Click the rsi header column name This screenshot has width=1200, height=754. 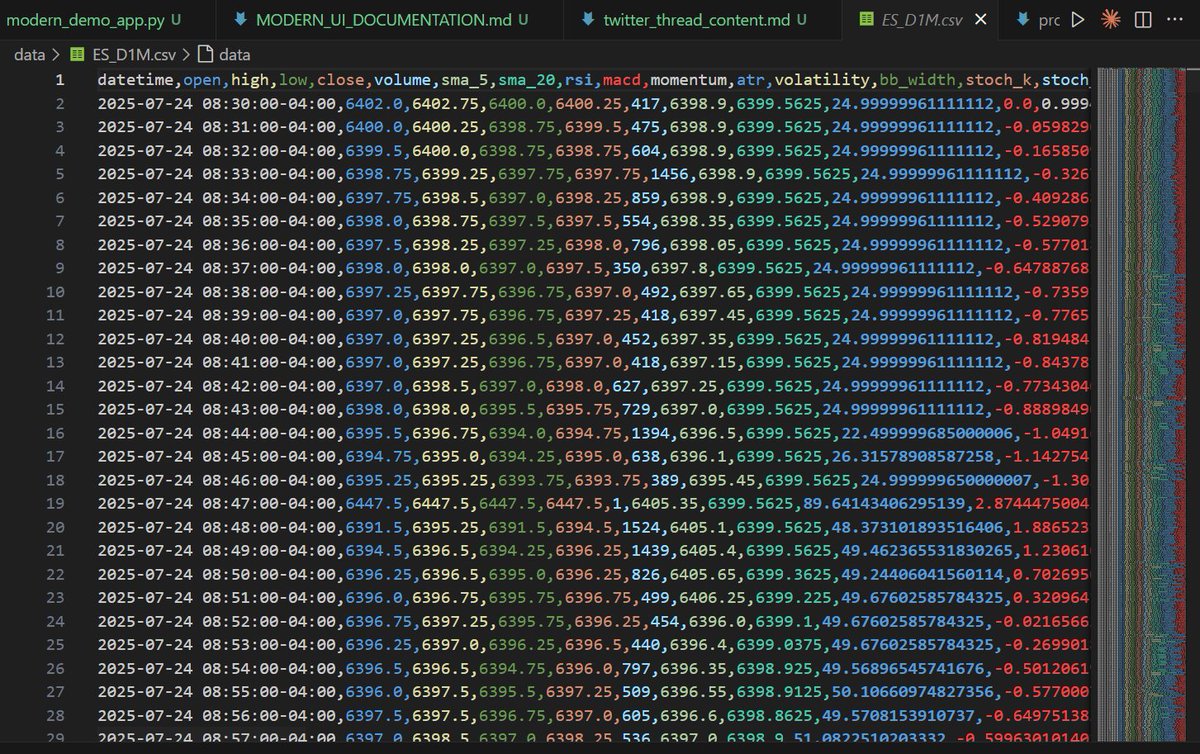point(579,80)
